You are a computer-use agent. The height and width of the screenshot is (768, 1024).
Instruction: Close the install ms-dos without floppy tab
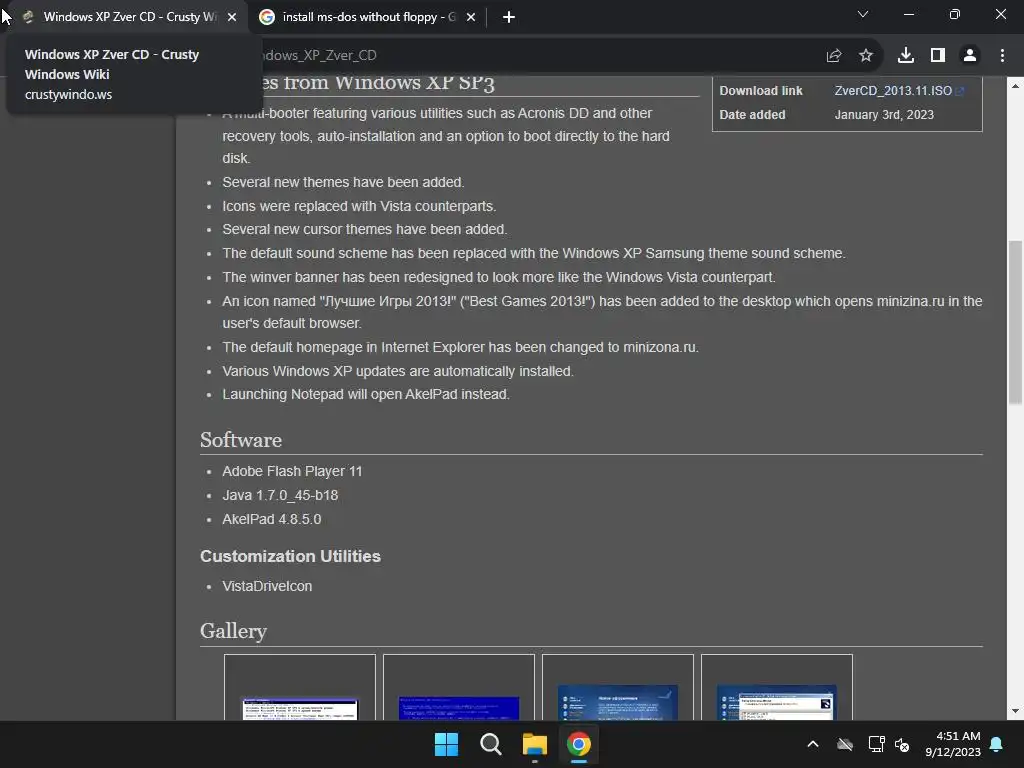point(471,17)
